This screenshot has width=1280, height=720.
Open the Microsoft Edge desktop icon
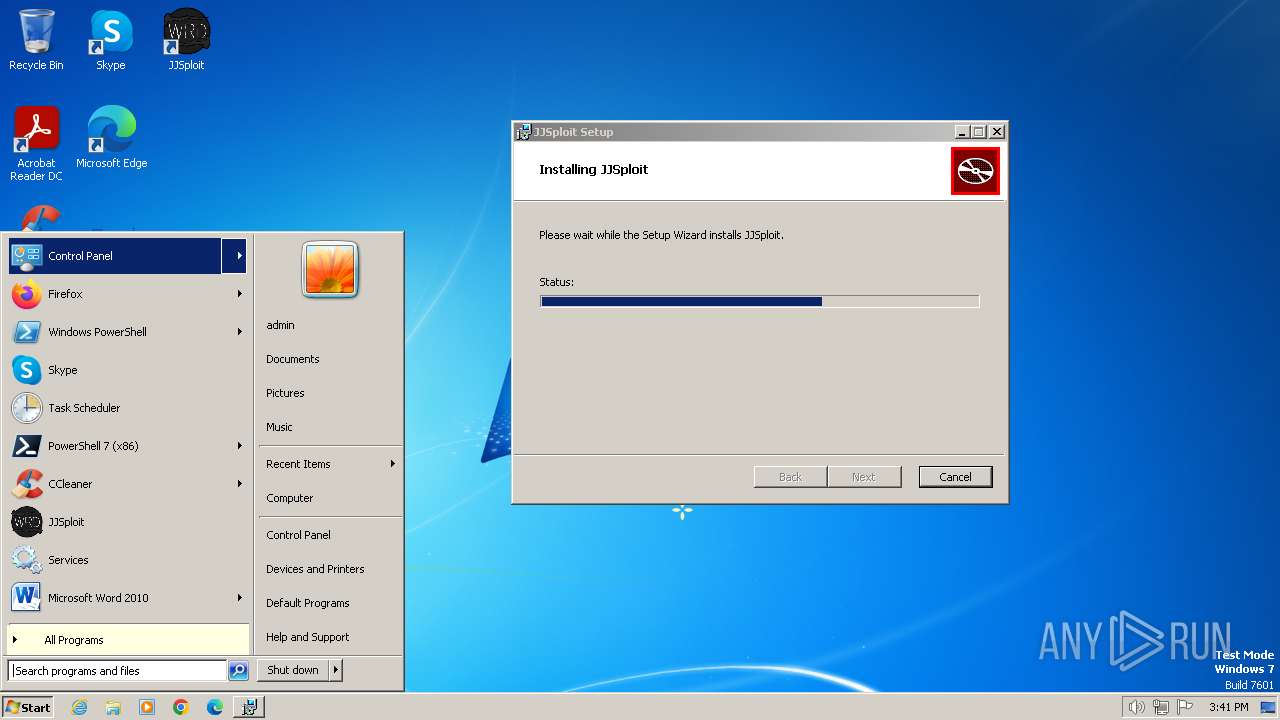111,138
